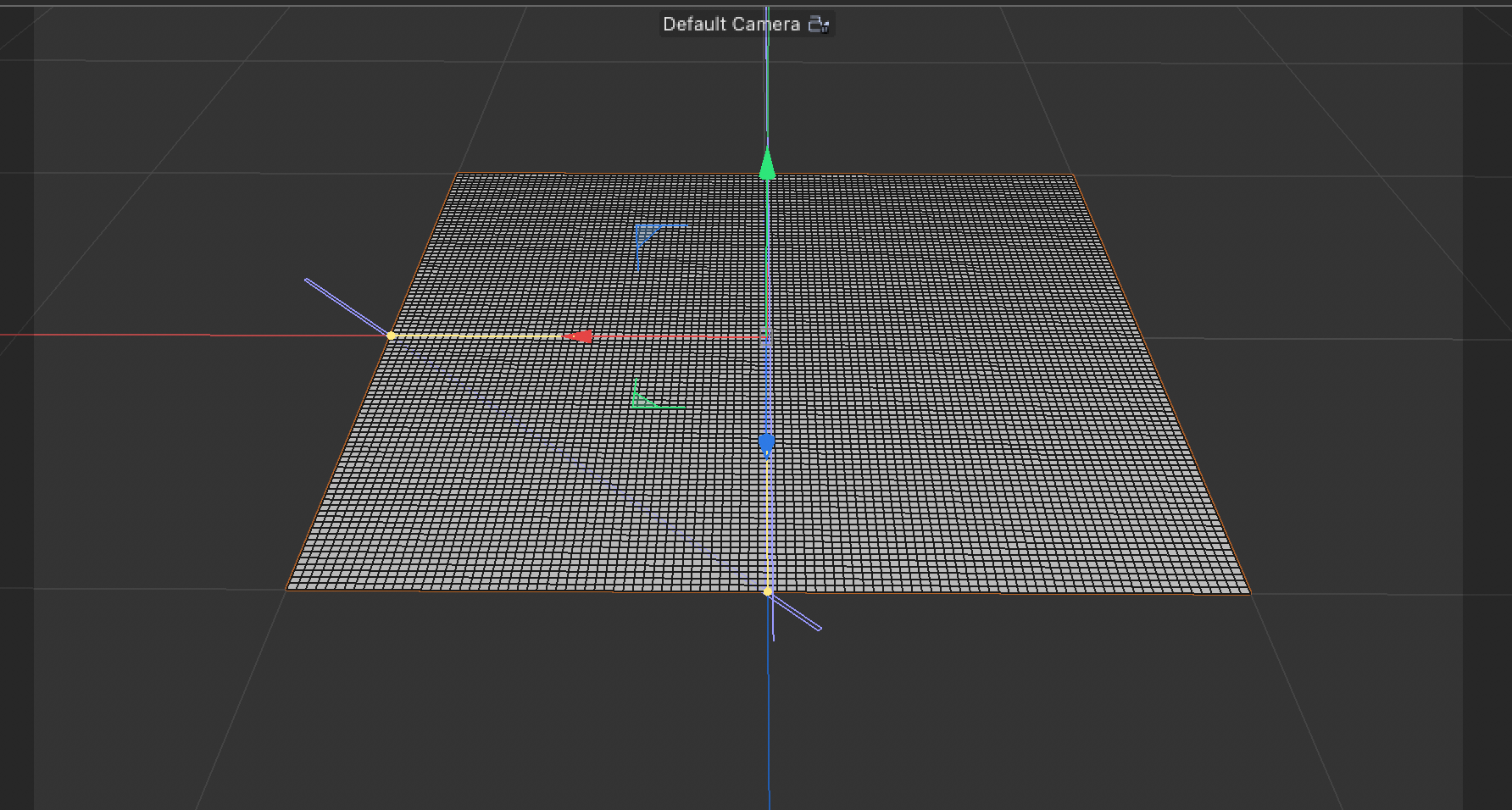Screen dimensions: 1512x810
Task: Click the camera icon beside Default Camera
Action: click(818, 24)
